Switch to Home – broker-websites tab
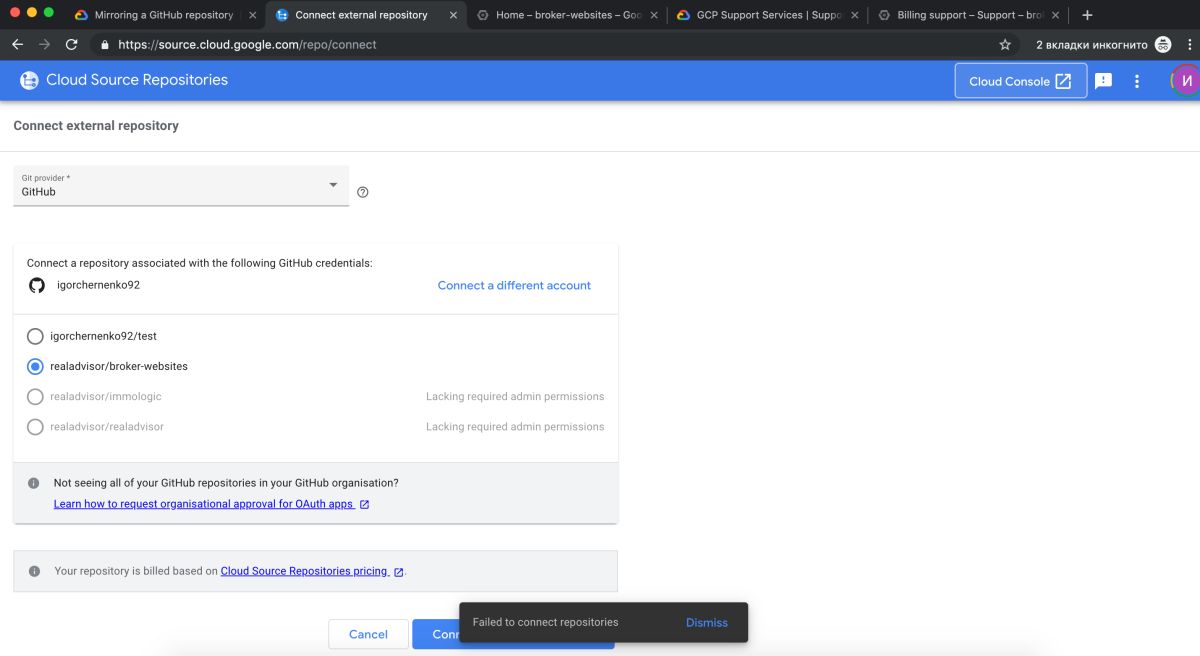 (x=568, y=16)
